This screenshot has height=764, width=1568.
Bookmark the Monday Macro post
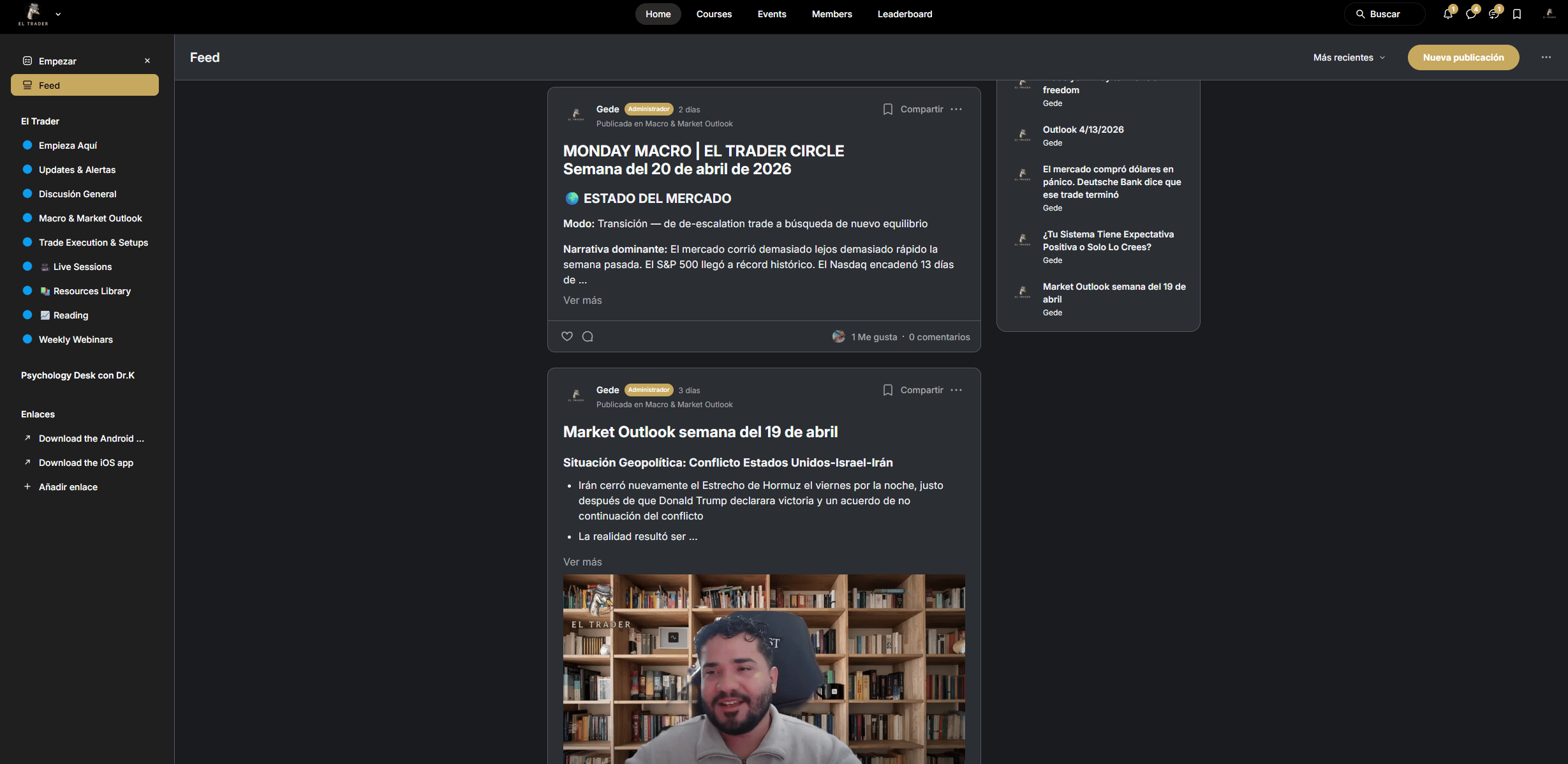(887, 109)
